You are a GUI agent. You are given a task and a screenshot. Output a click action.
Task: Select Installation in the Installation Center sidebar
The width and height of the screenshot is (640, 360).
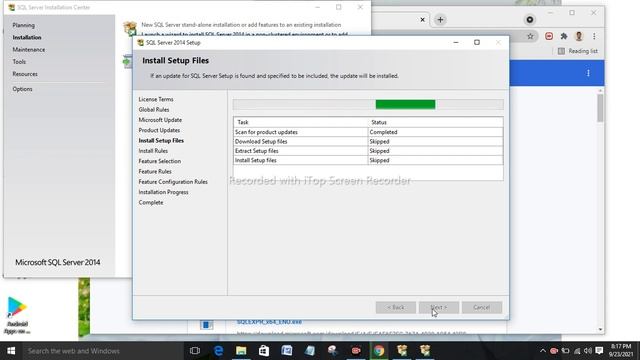(27, 38)
